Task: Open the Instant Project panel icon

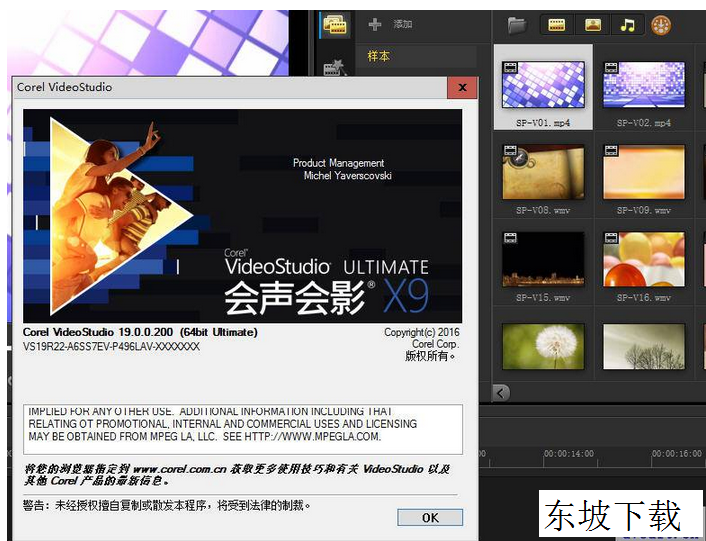Action: [335, 68]
